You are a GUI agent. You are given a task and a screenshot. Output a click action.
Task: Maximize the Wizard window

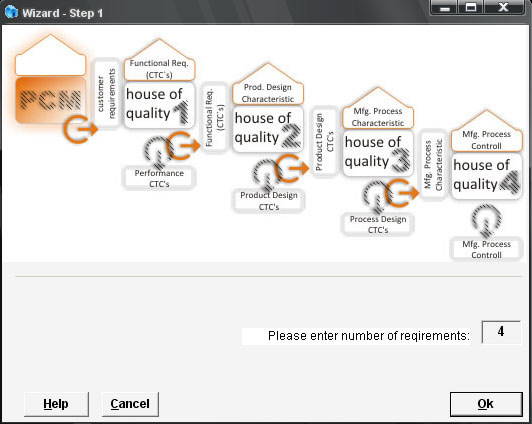tap(471, 7)
